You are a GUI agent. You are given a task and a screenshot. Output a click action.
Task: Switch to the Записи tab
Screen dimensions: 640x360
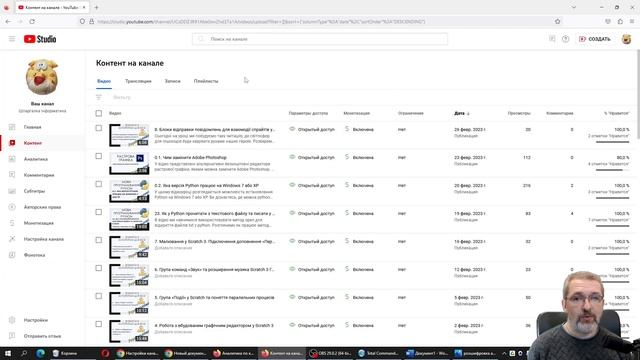172,81
